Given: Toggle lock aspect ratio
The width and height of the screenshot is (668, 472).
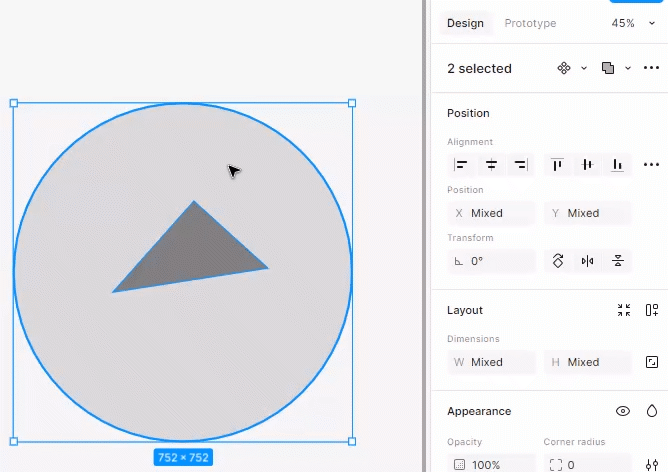Looking at the screenshot, I should point(652,362).
